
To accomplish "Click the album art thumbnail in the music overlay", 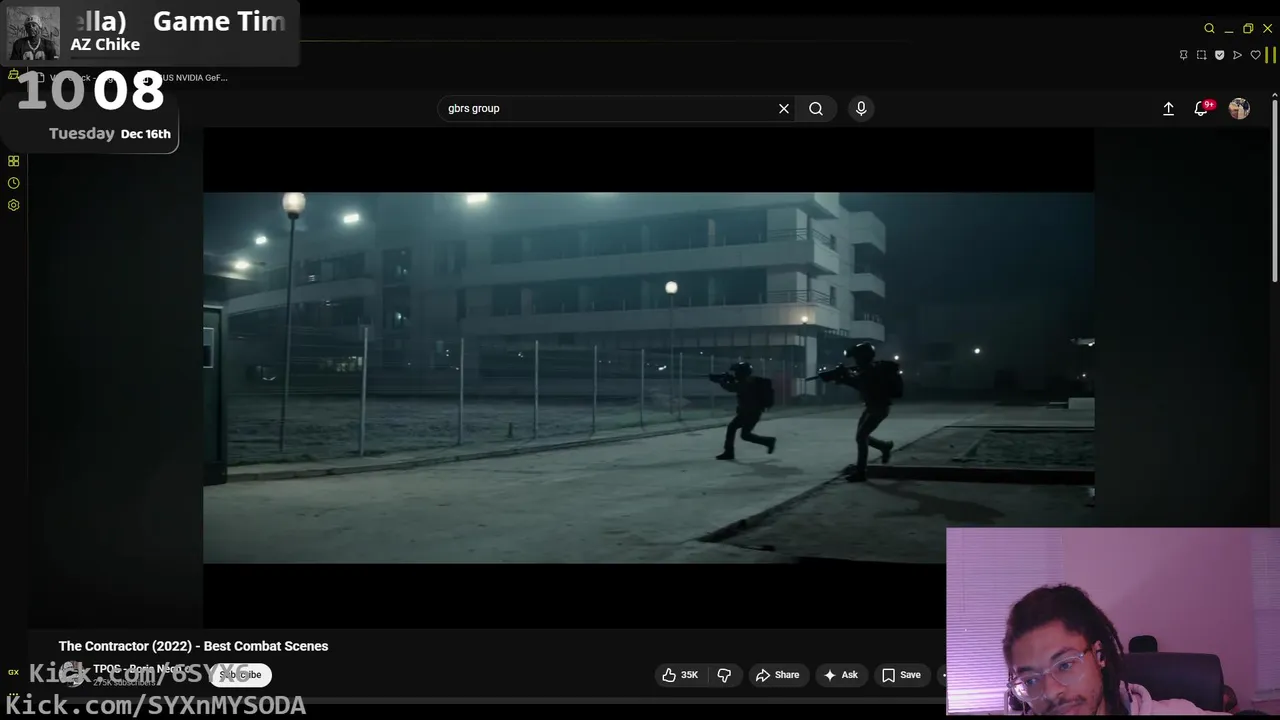I will (33, 33).
